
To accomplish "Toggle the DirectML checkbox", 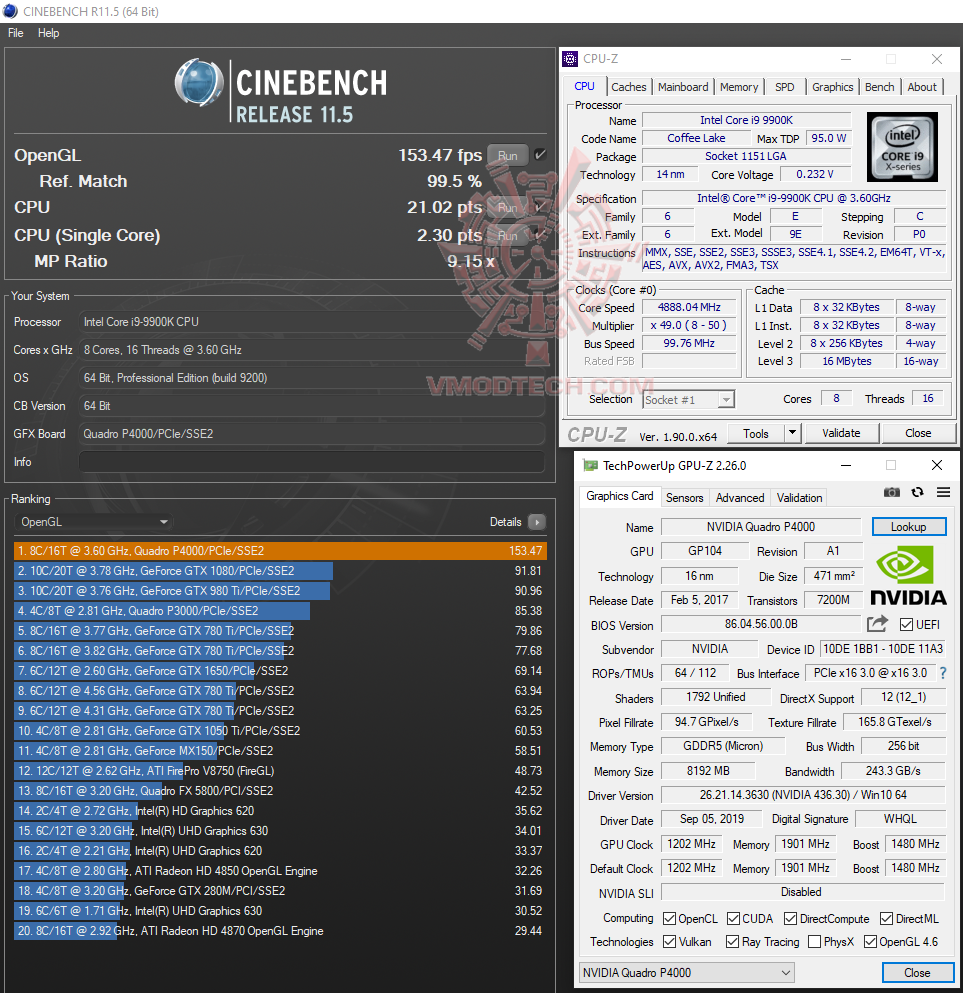I will (x=886, y=918).
